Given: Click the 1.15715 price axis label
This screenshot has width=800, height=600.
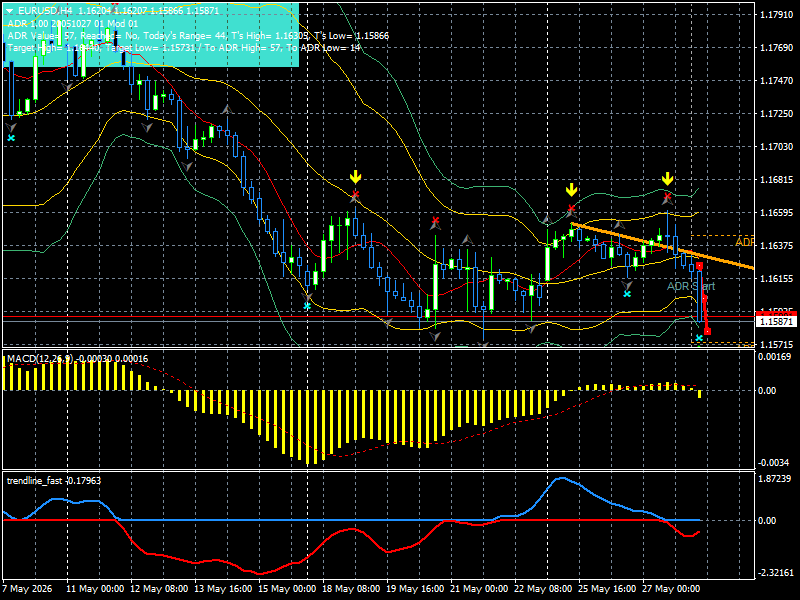Looking at the screenshot, I should (x=776, y=345).
